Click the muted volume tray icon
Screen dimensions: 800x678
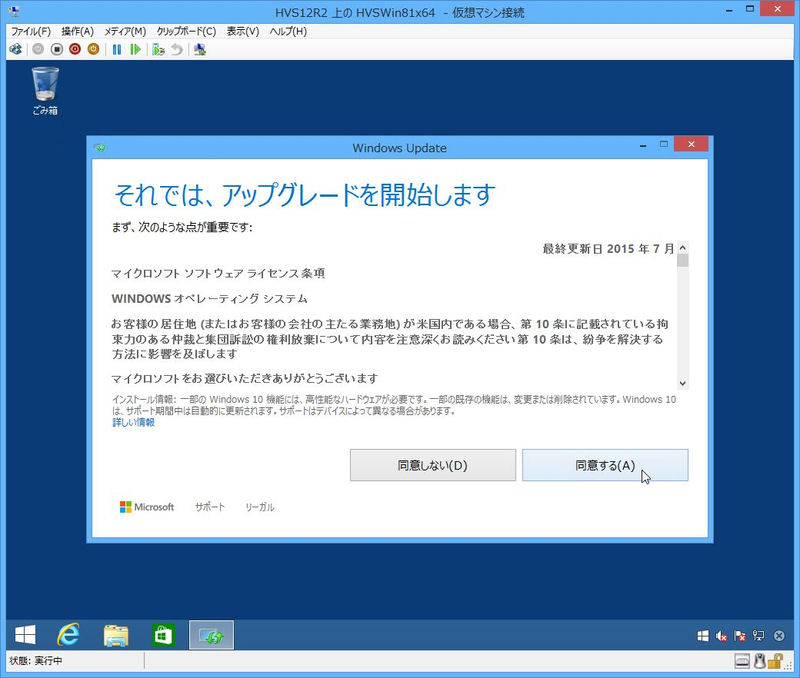click(721, 636)
